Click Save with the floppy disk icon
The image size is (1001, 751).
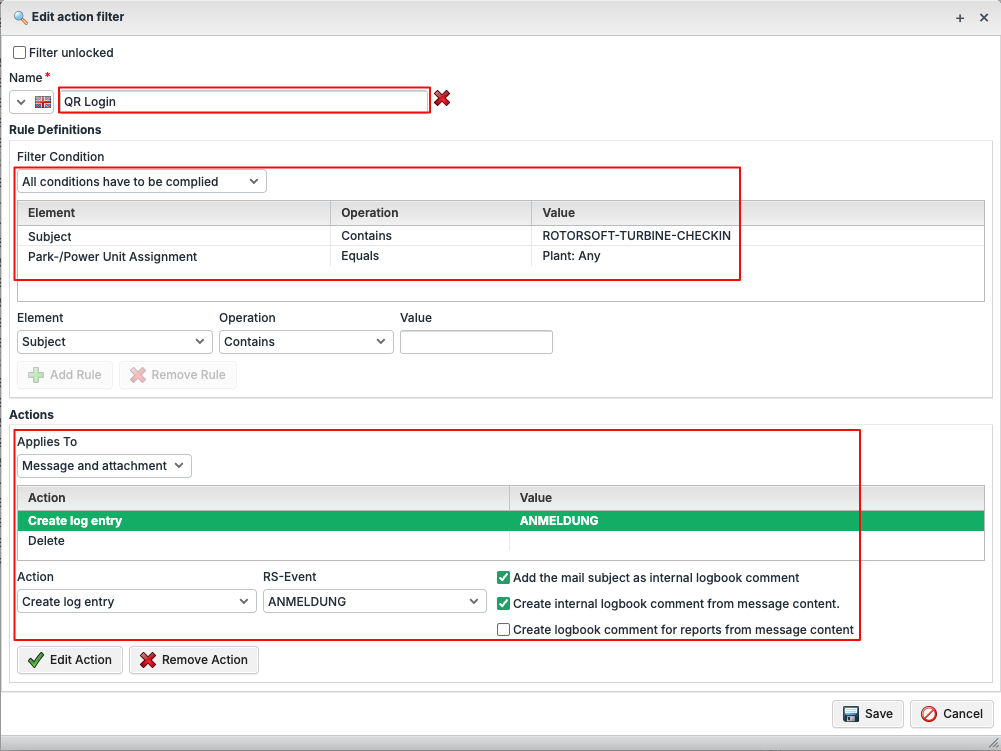tap(868, 714)
